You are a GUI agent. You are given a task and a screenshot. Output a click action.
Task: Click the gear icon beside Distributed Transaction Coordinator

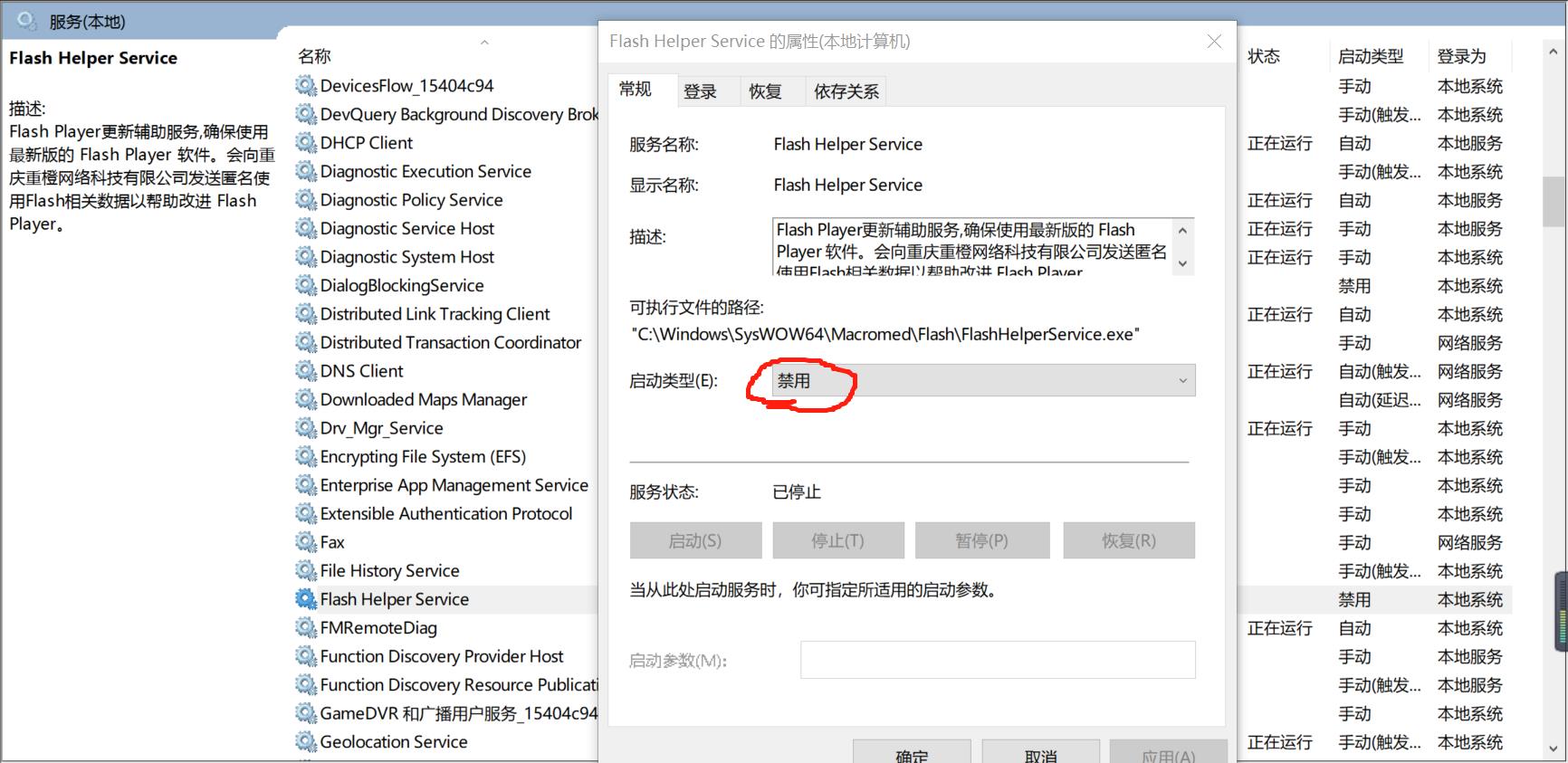(x=306, y=342)
